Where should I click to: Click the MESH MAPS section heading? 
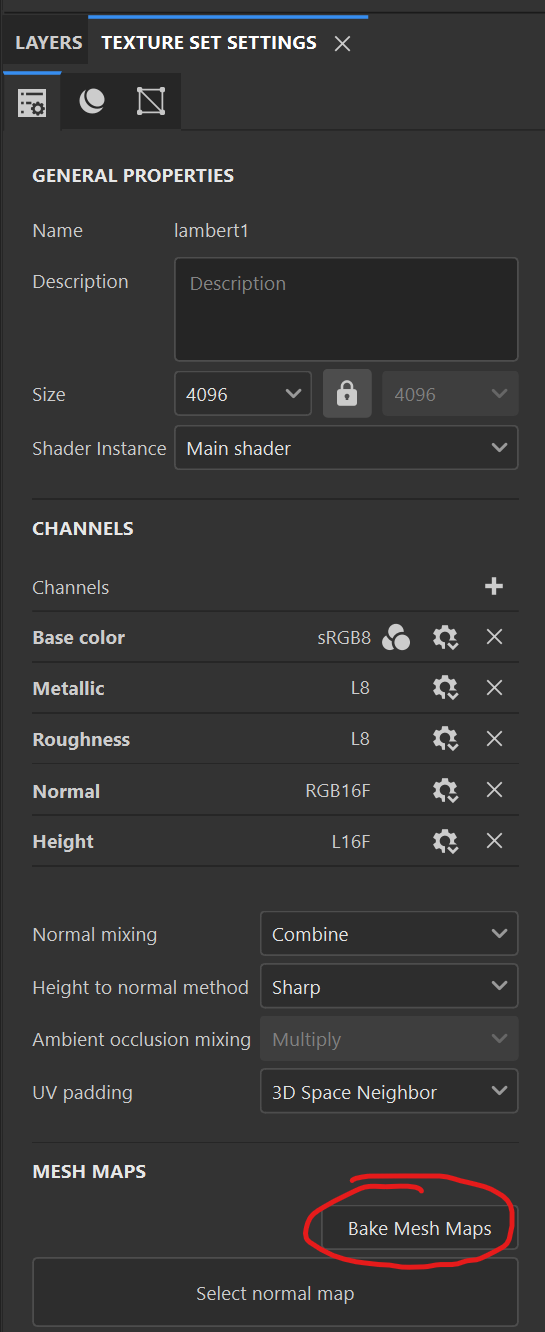click(89, 1171)
